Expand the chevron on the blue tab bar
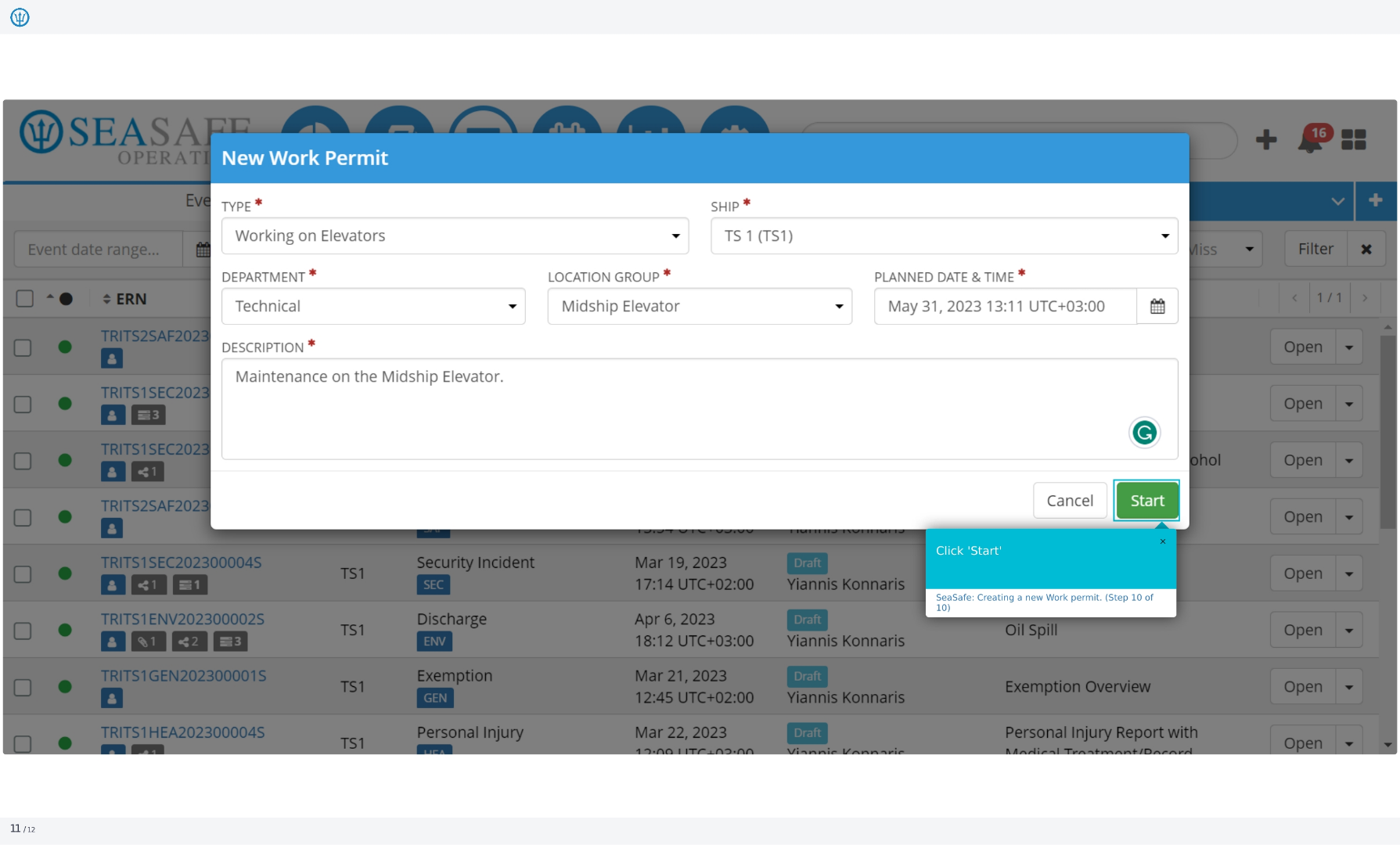This screenshot has width=1400, height=845. click(1337, 201)
